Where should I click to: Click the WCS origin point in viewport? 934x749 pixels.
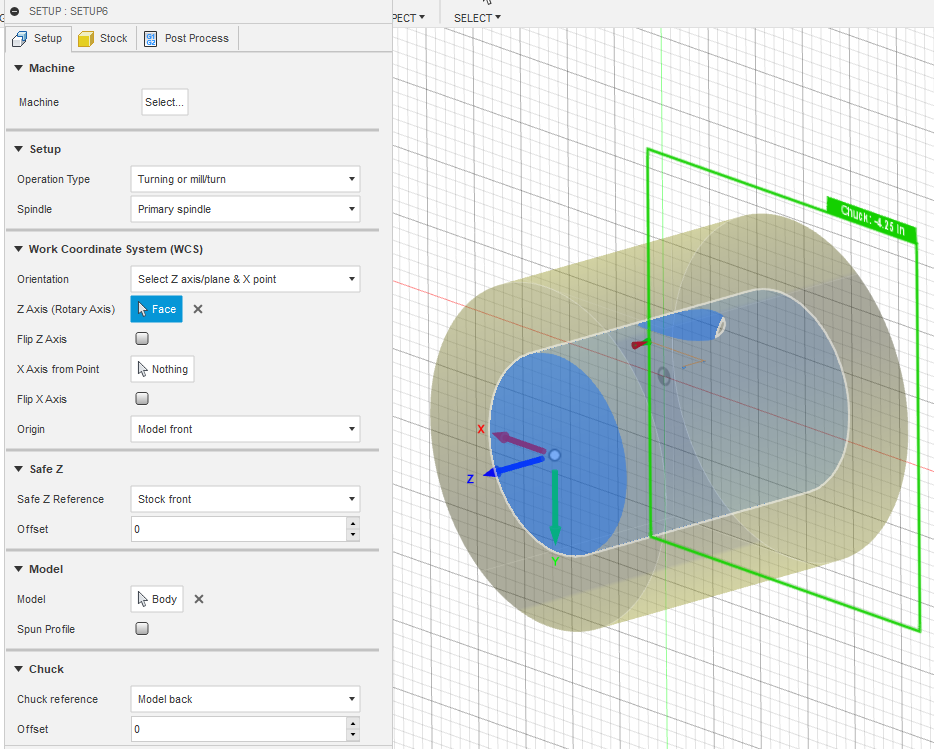click(x=555, y=455)
